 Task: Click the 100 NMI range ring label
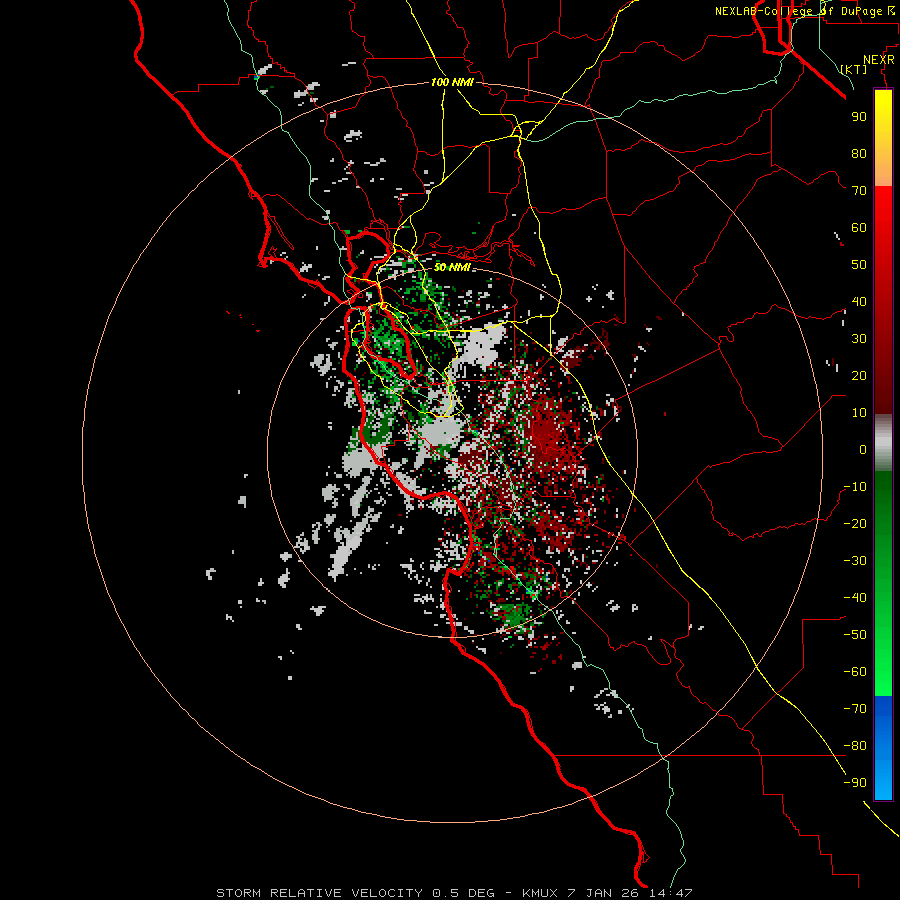point(452,82)
